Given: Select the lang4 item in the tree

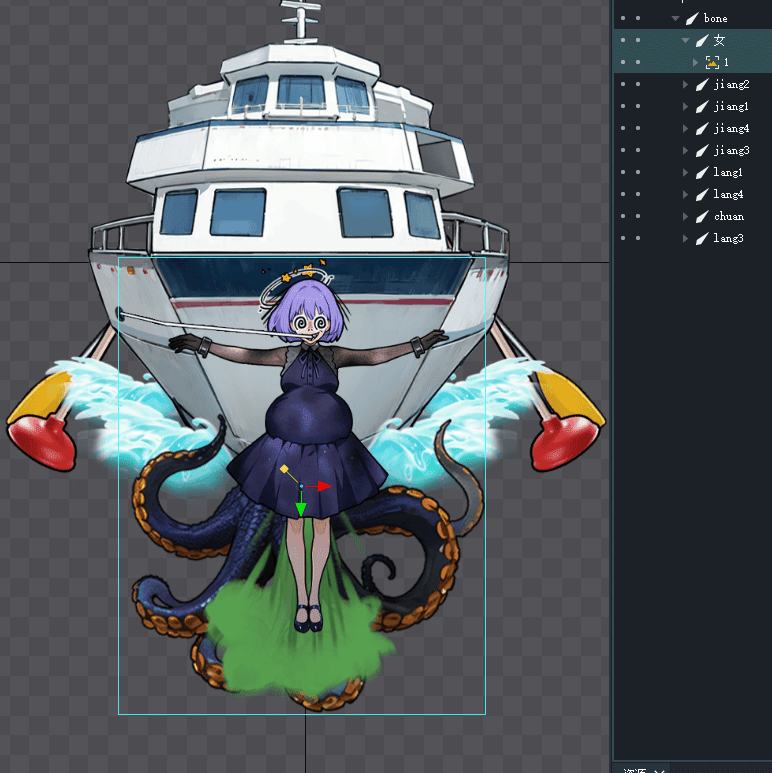Looking at the screenshot, I should 728,194.
